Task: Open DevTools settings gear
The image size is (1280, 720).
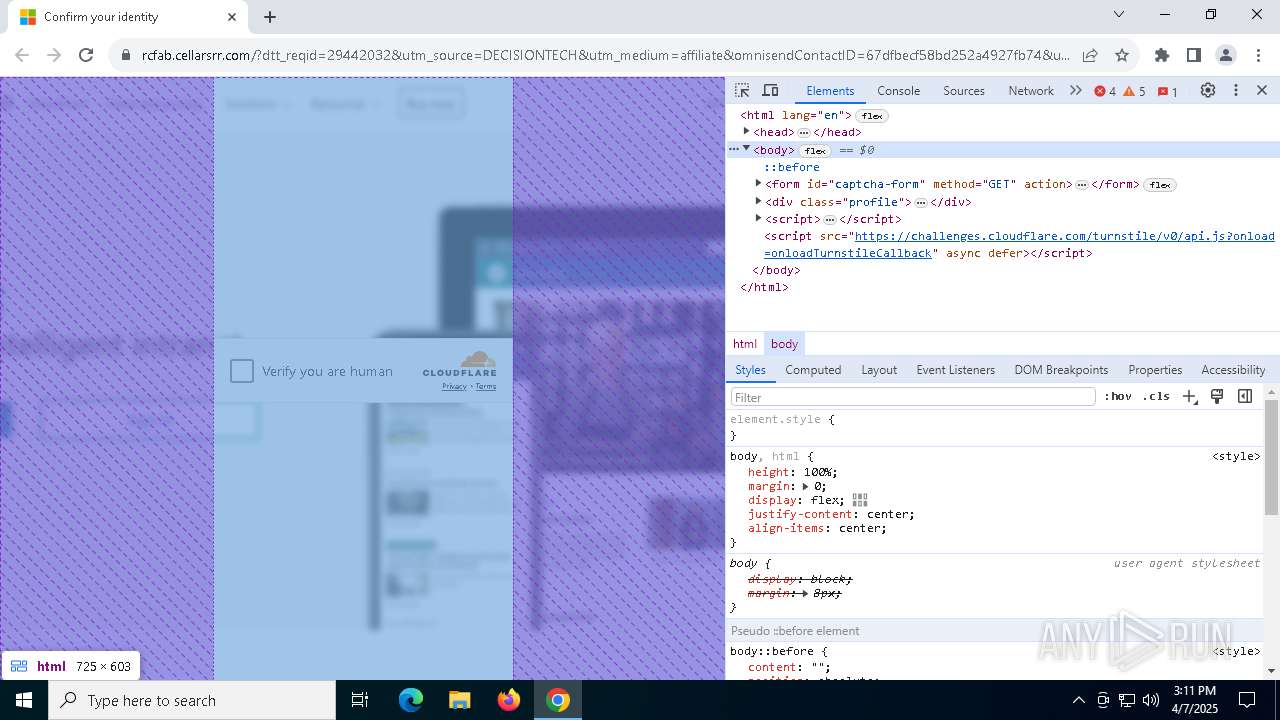Action: [1208, 90]
